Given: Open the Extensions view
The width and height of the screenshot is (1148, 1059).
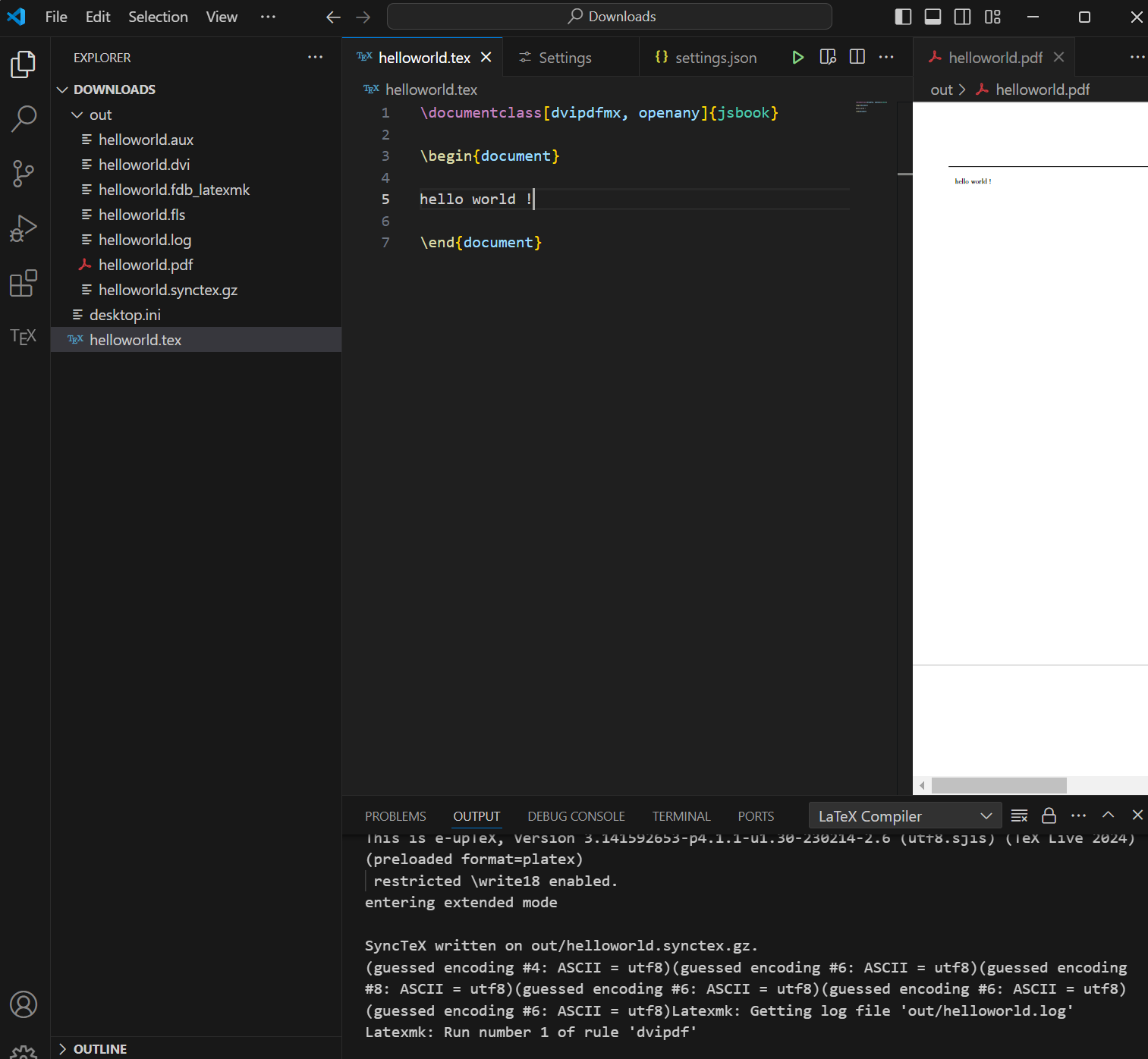Looking at the screenshot, I should pyautogui.click(x=23, y=281).
